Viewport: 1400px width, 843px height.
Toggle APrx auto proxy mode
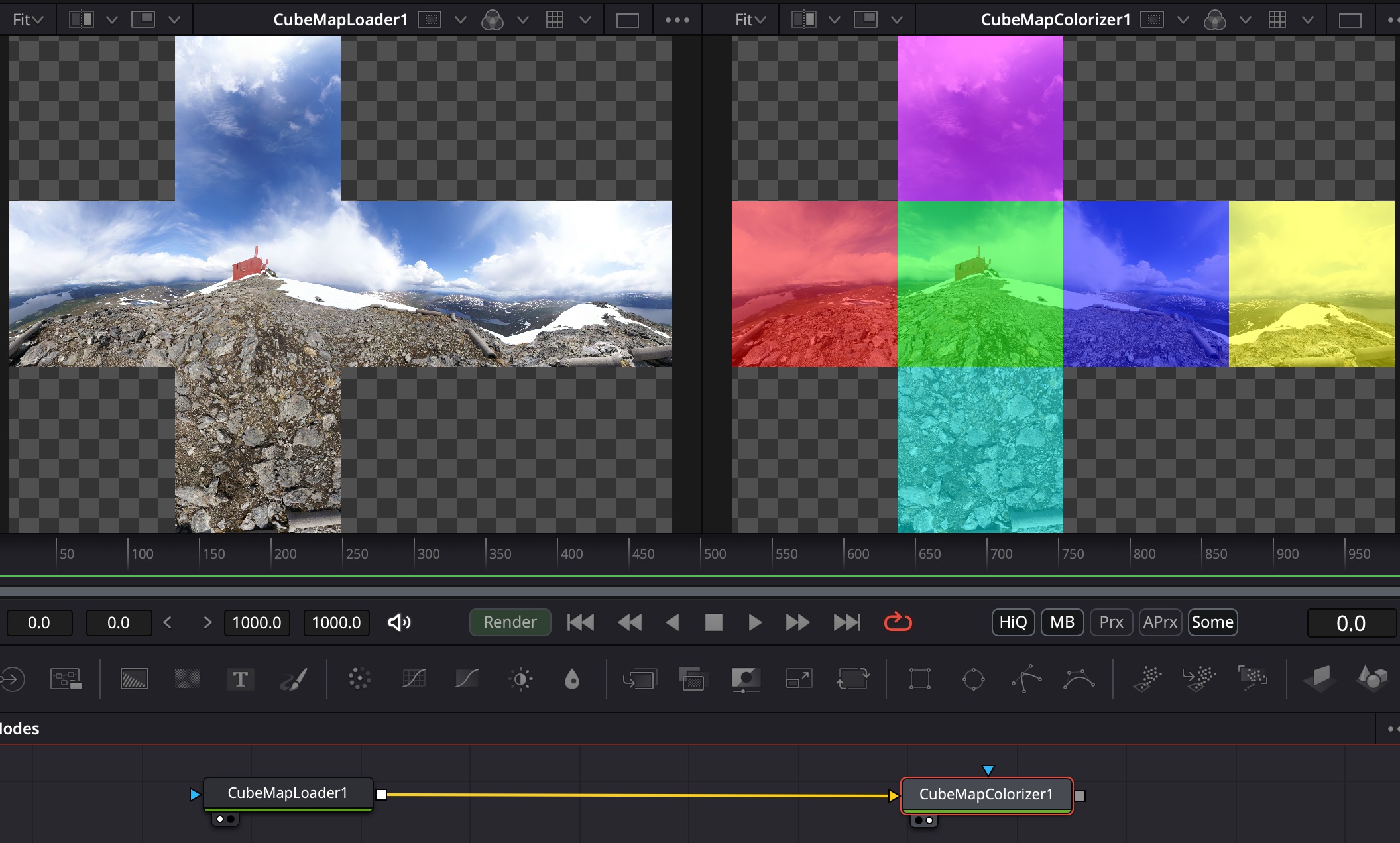point(1160,622)
